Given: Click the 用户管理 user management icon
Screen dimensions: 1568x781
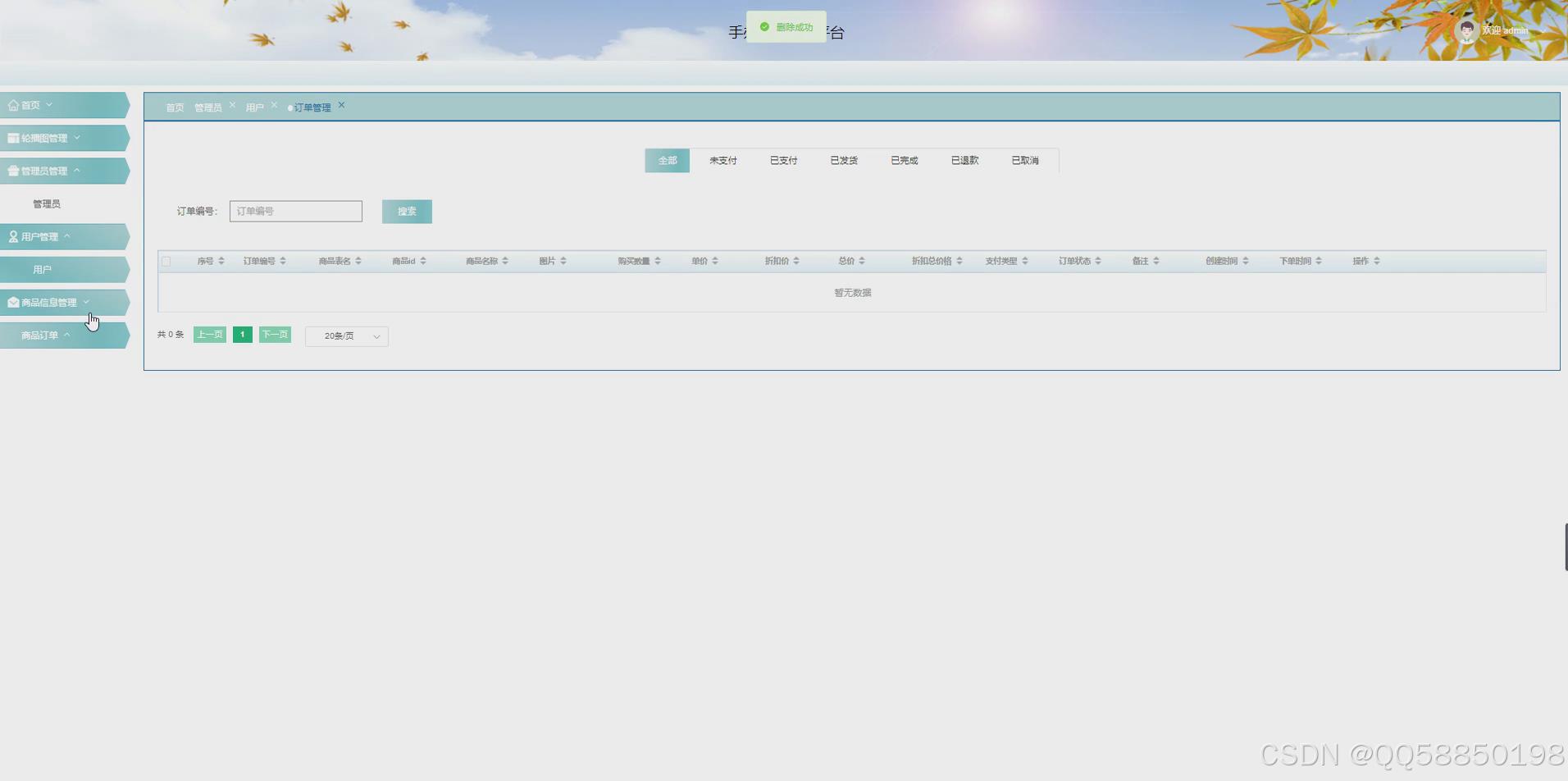Looking at the screenshot, I should click(x=11, y=235).
